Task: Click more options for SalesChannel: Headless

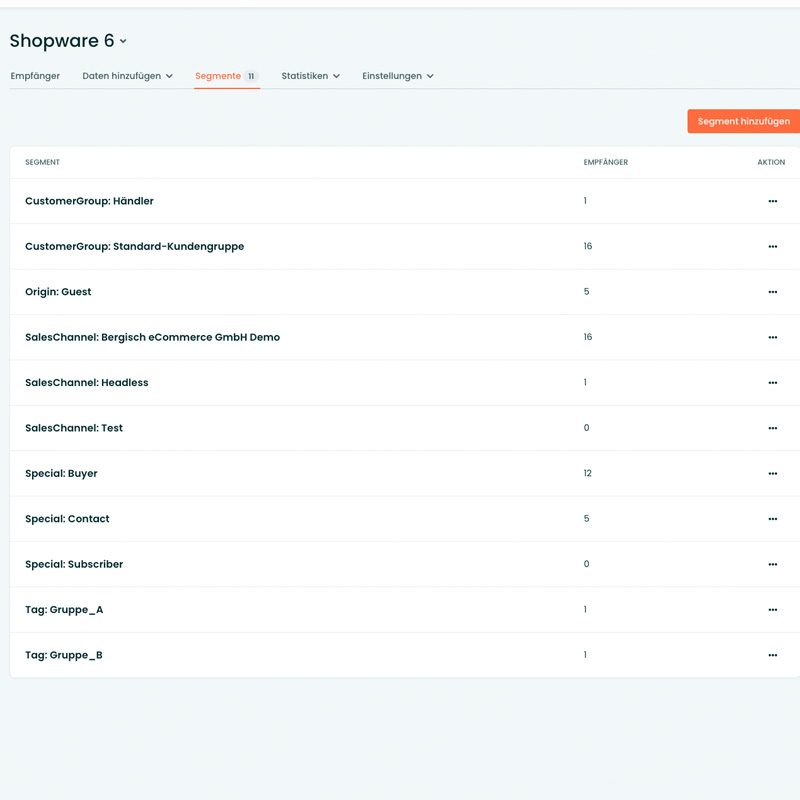Action: [772, 383]
